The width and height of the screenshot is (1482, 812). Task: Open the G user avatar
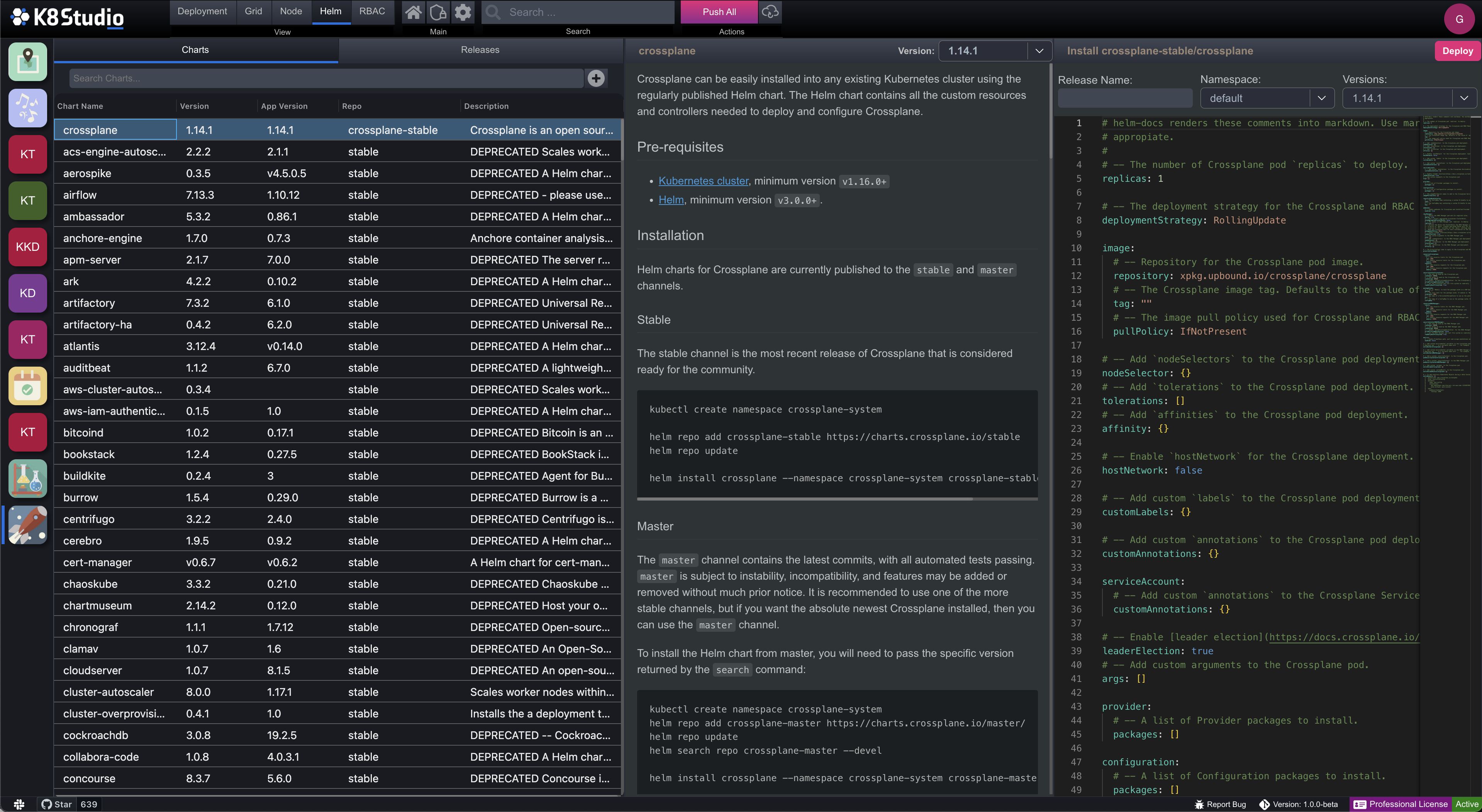(1460, 19)
